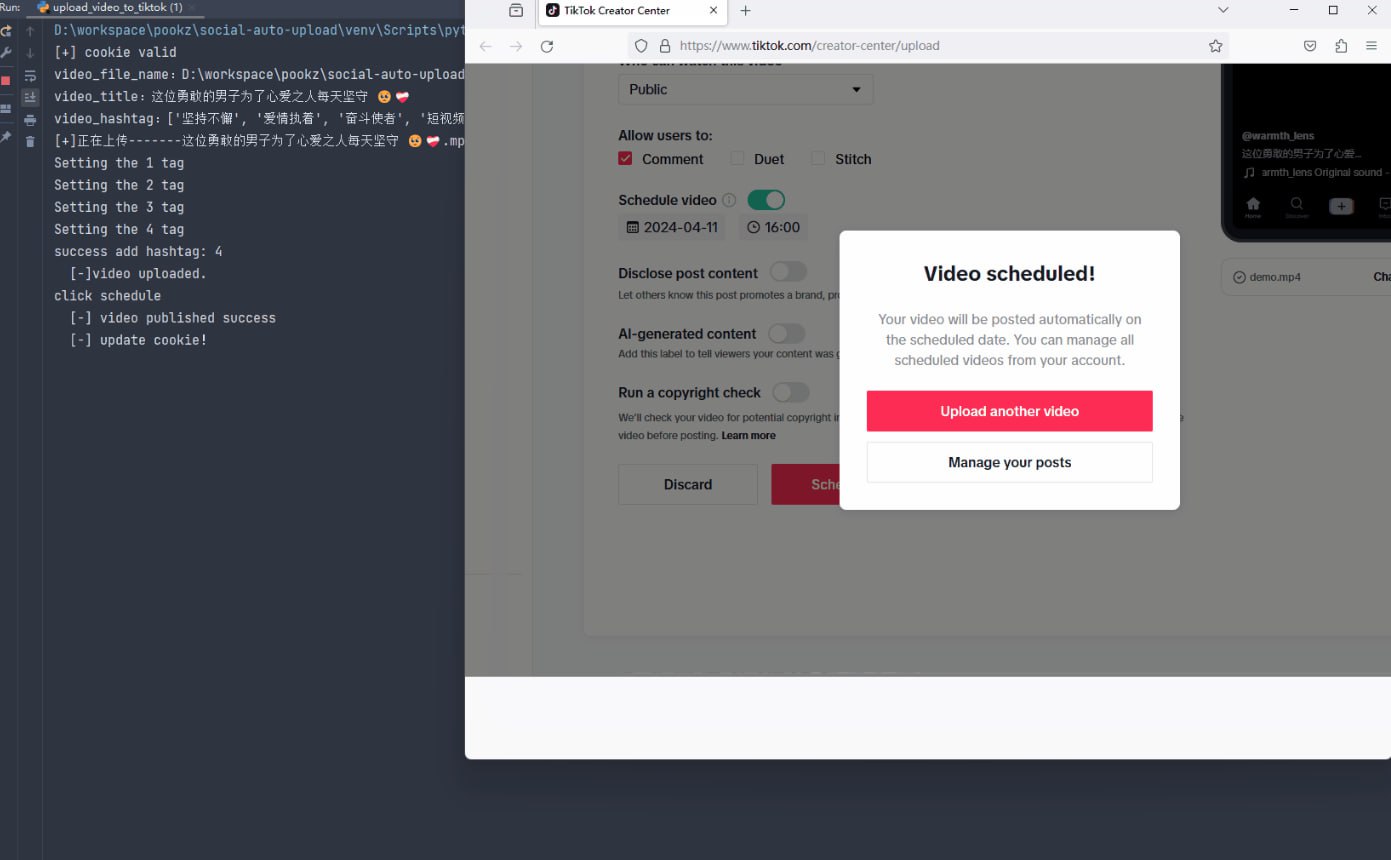
Task: Stop the running script with red square
Action: coord(6,80)
